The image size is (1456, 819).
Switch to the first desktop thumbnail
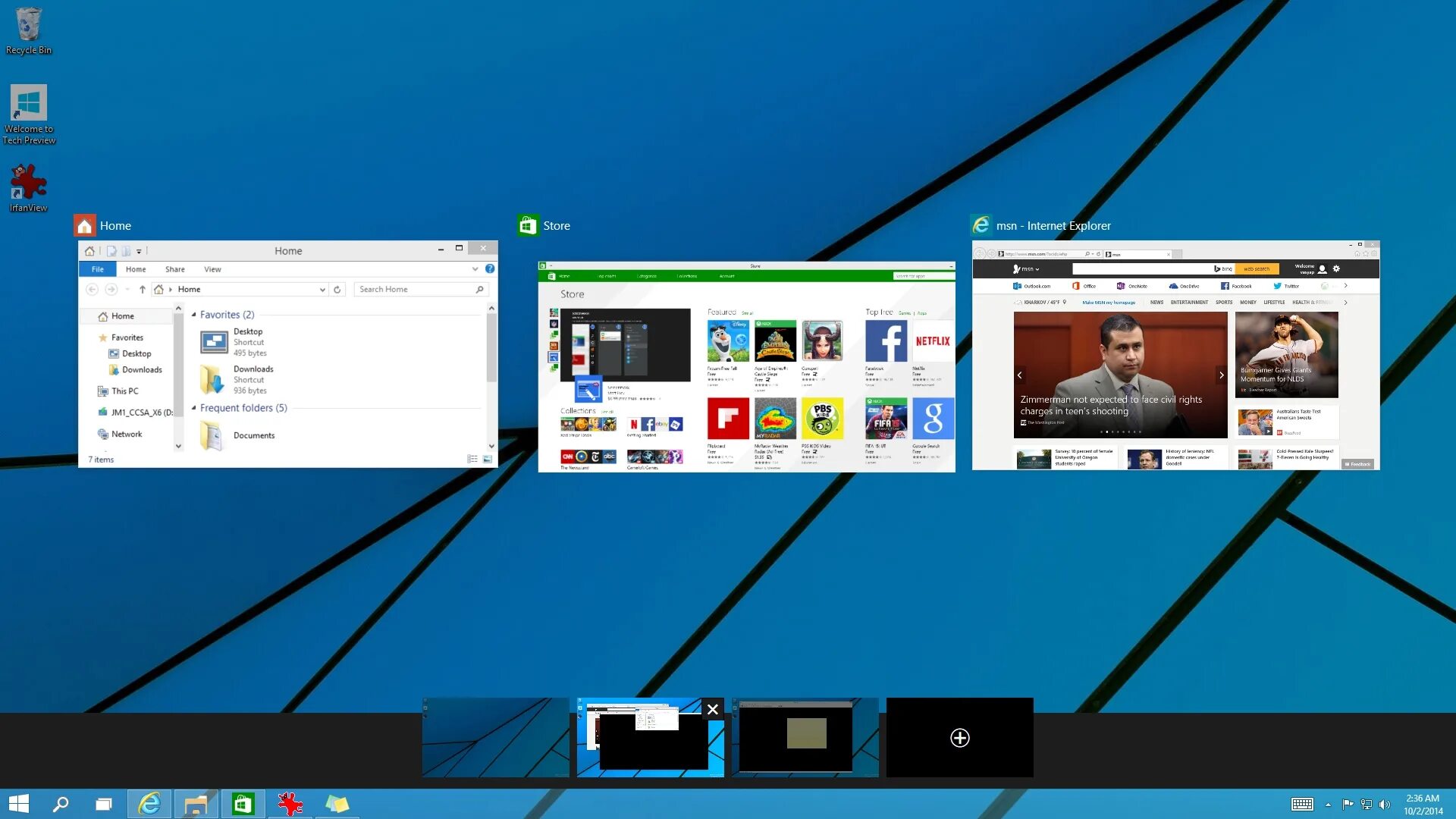pos(495,738)
